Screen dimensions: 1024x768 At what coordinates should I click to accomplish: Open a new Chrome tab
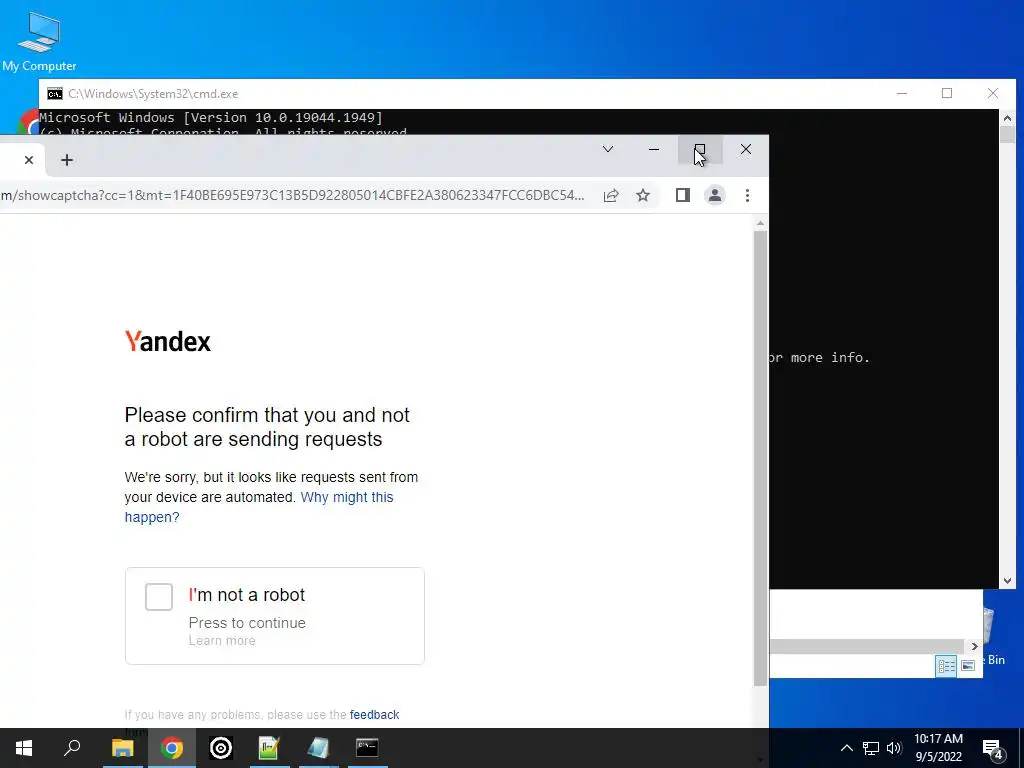tap(67, 160)
